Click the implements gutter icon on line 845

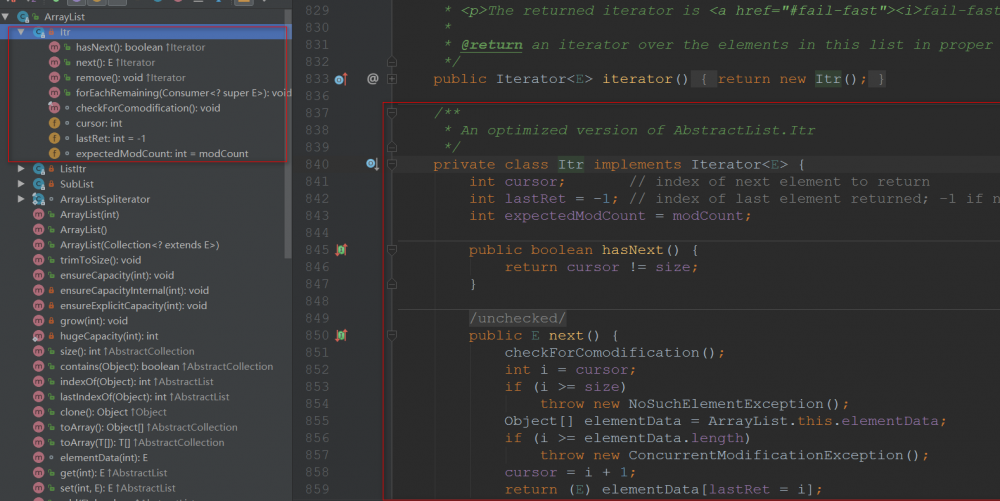tap(340, 250)
